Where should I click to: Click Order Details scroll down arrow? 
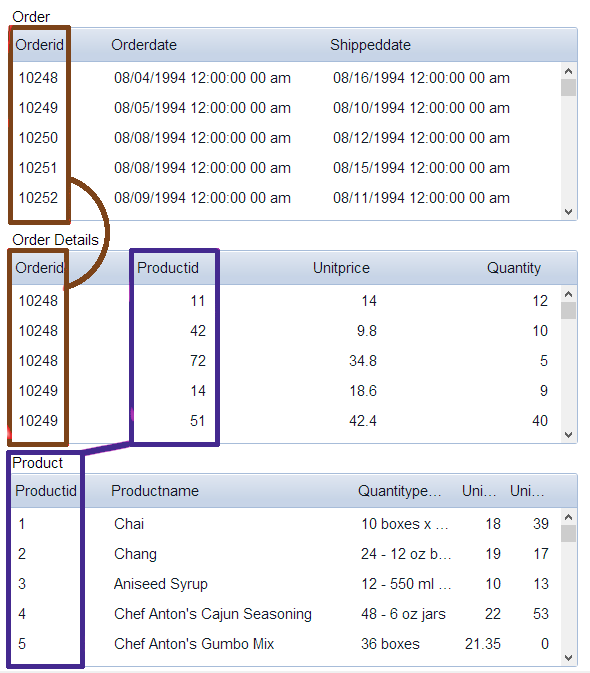568,435
